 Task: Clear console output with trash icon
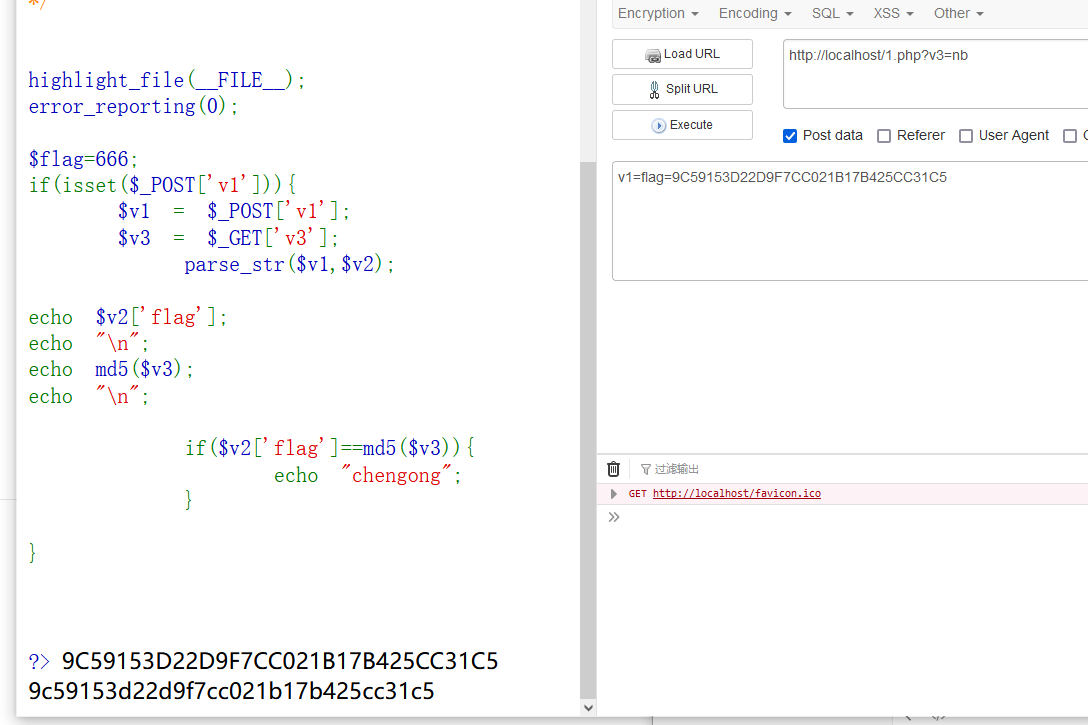click(613, 470)
